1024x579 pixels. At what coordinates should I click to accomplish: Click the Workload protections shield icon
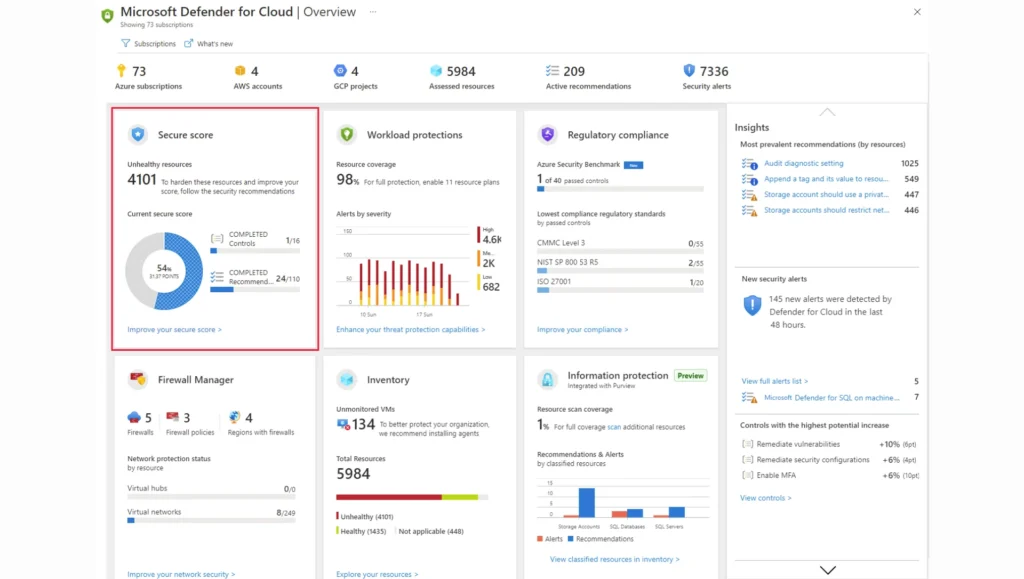[x=347, y=134]
